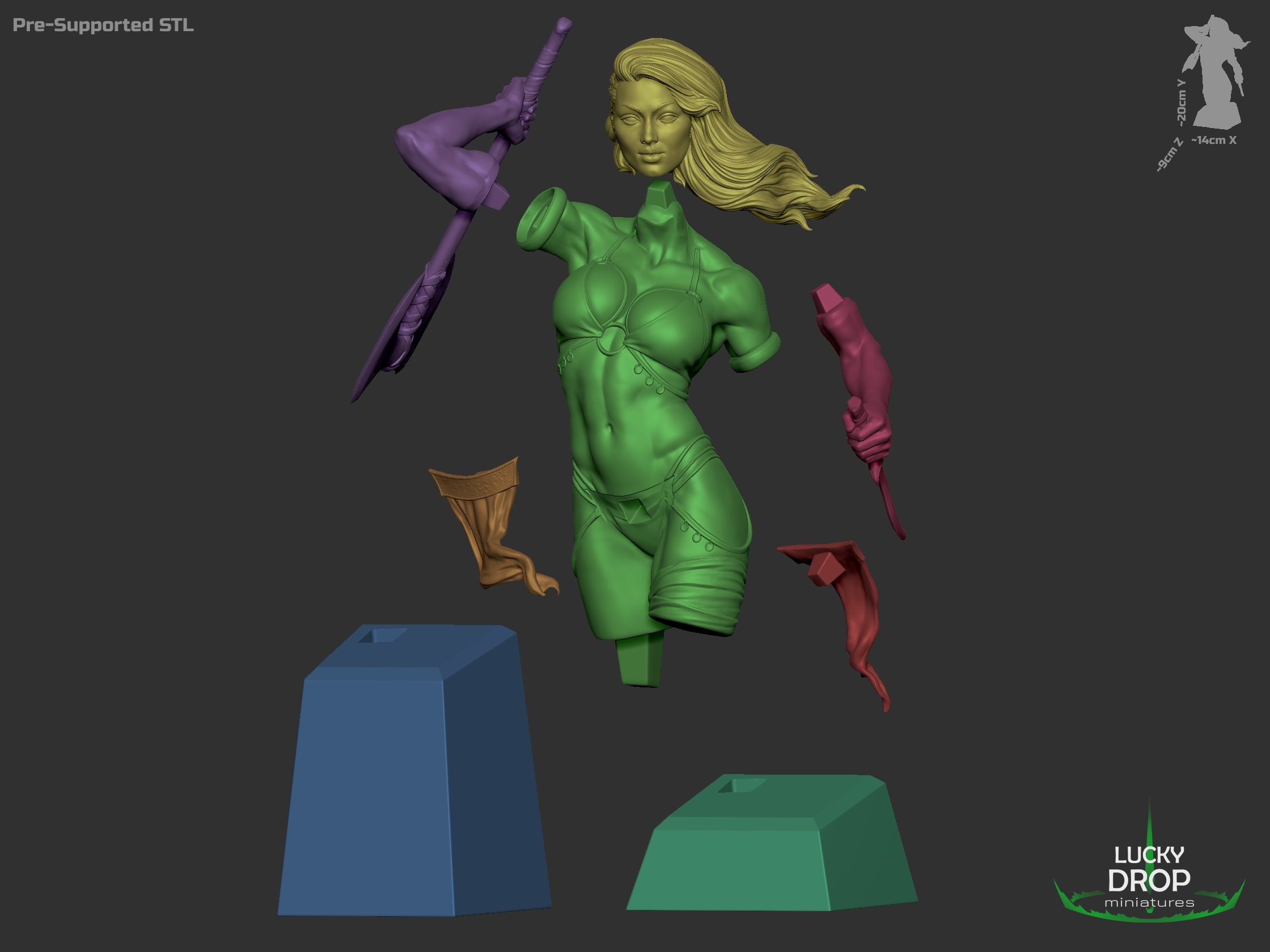
Task: Click the ~20cm Y dimension label
Action: [1180, 103]
